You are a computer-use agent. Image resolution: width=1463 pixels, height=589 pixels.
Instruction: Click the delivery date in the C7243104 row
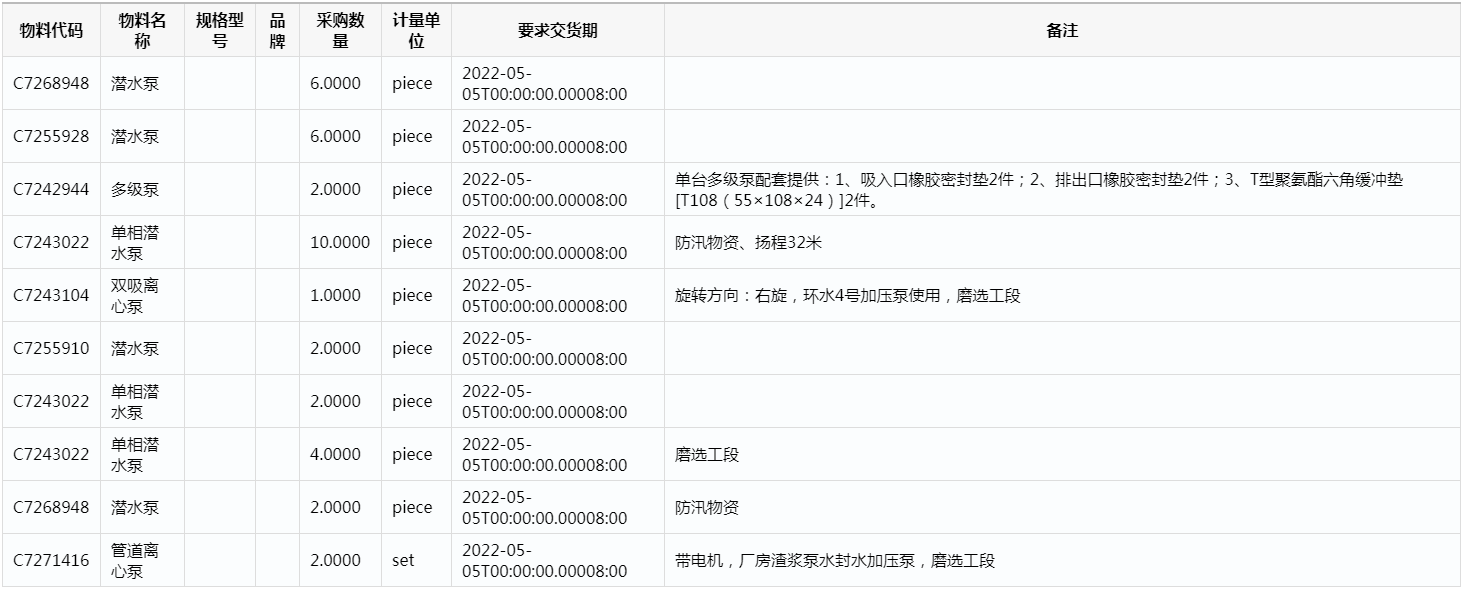pos(545,295)
